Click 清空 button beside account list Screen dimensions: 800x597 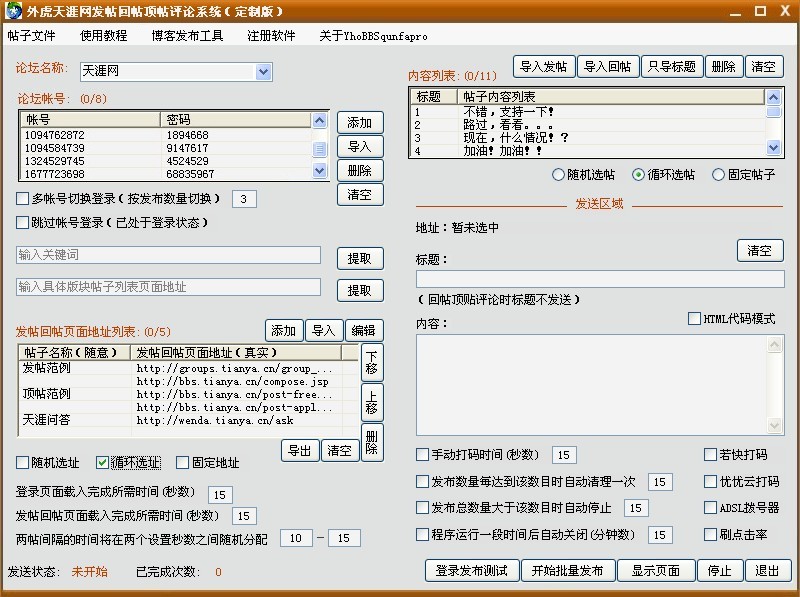(360, 194)
